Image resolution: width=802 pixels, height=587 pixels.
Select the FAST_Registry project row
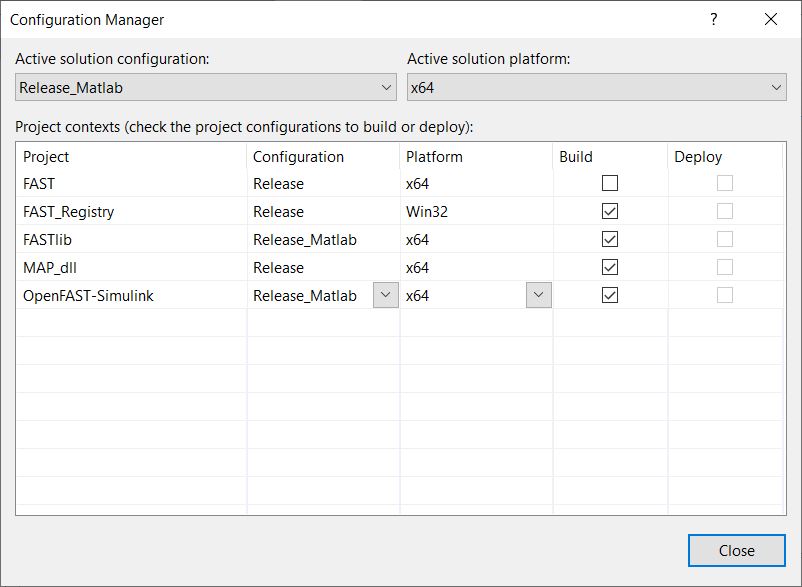(x=68, y=211)
